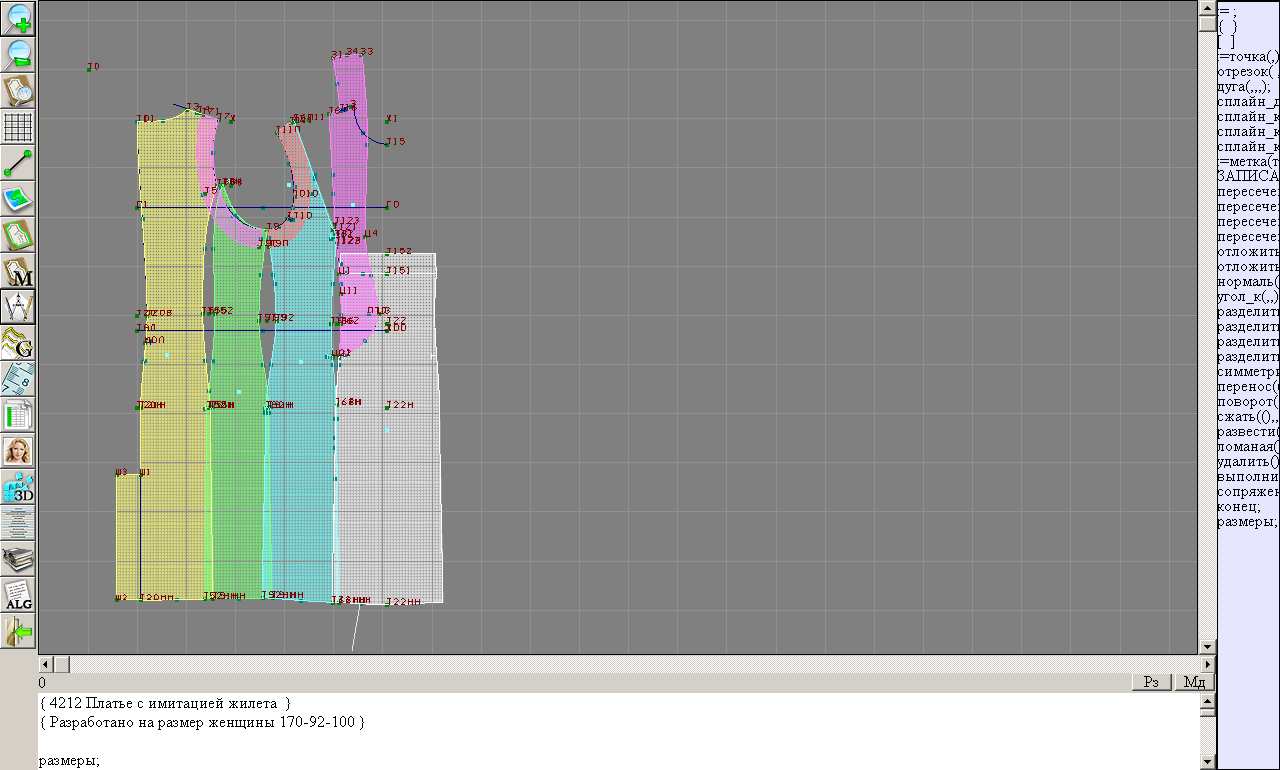This screenshot has width=1280, height=770.
Task: Click the canvas horizontal scrollbar left arrow
Action: coord(44,664)
